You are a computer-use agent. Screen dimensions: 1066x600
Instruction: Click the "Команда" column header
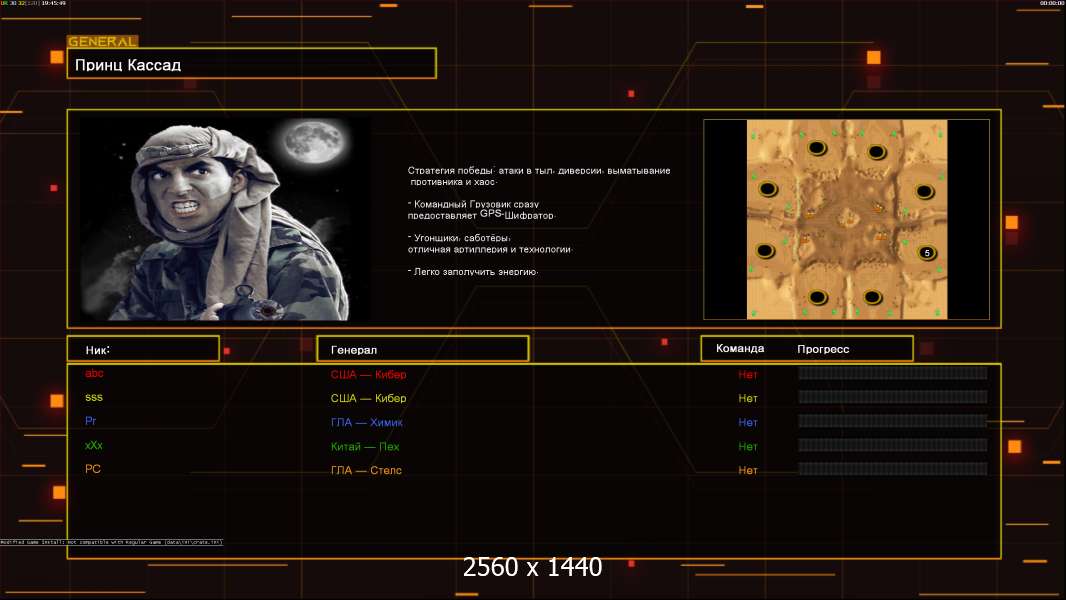(x=740, y=349)
